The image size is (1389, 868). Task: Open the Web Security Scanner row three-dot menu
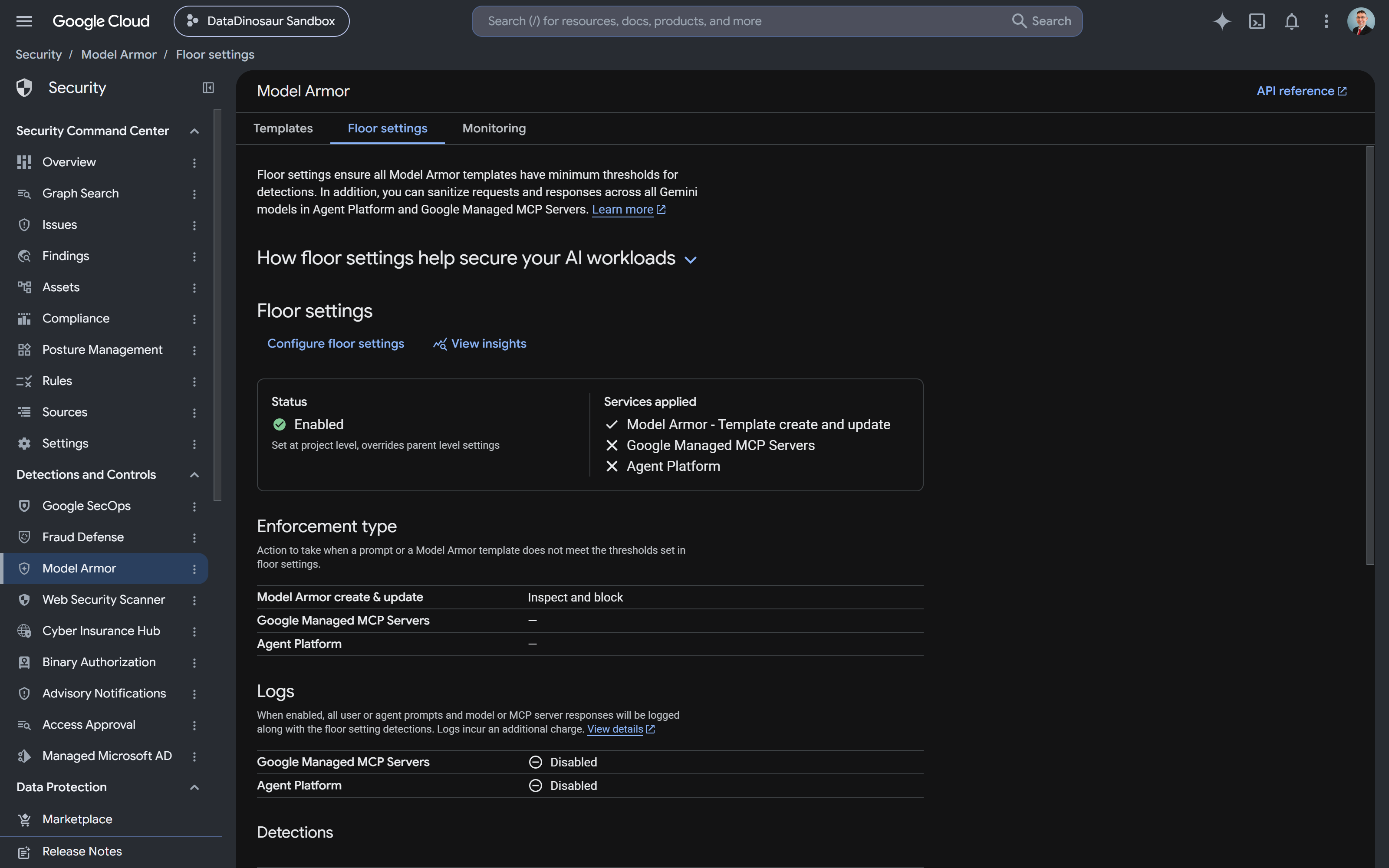[194, 601]
